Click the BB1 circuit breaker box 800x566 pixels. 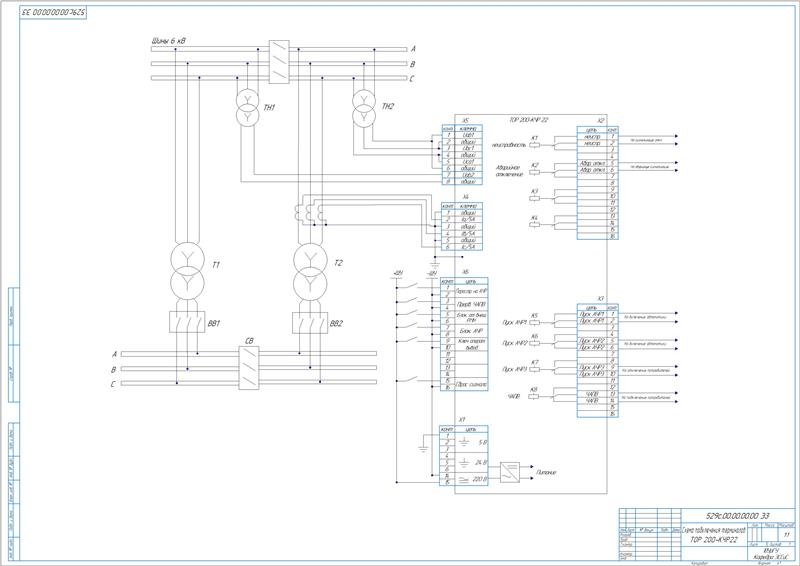(186, 323)
